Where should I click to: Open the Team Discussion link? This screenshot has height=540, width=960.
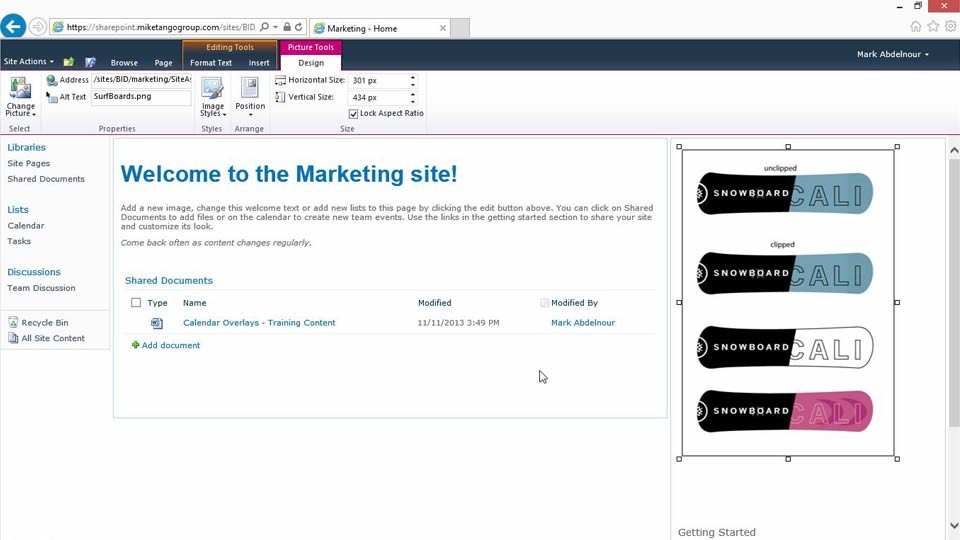point(41,288)
